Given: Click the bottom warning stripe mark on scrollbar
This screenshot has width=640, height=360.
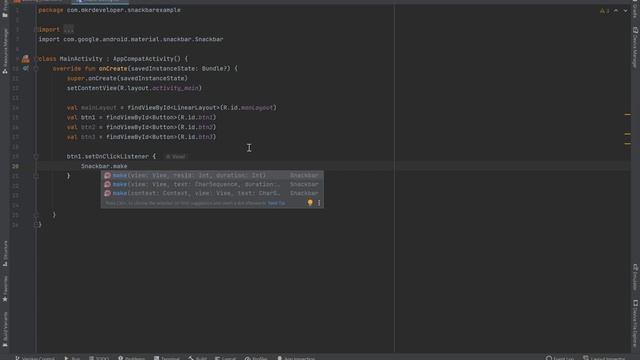Looking at the screenshot, I should [628, 144].
